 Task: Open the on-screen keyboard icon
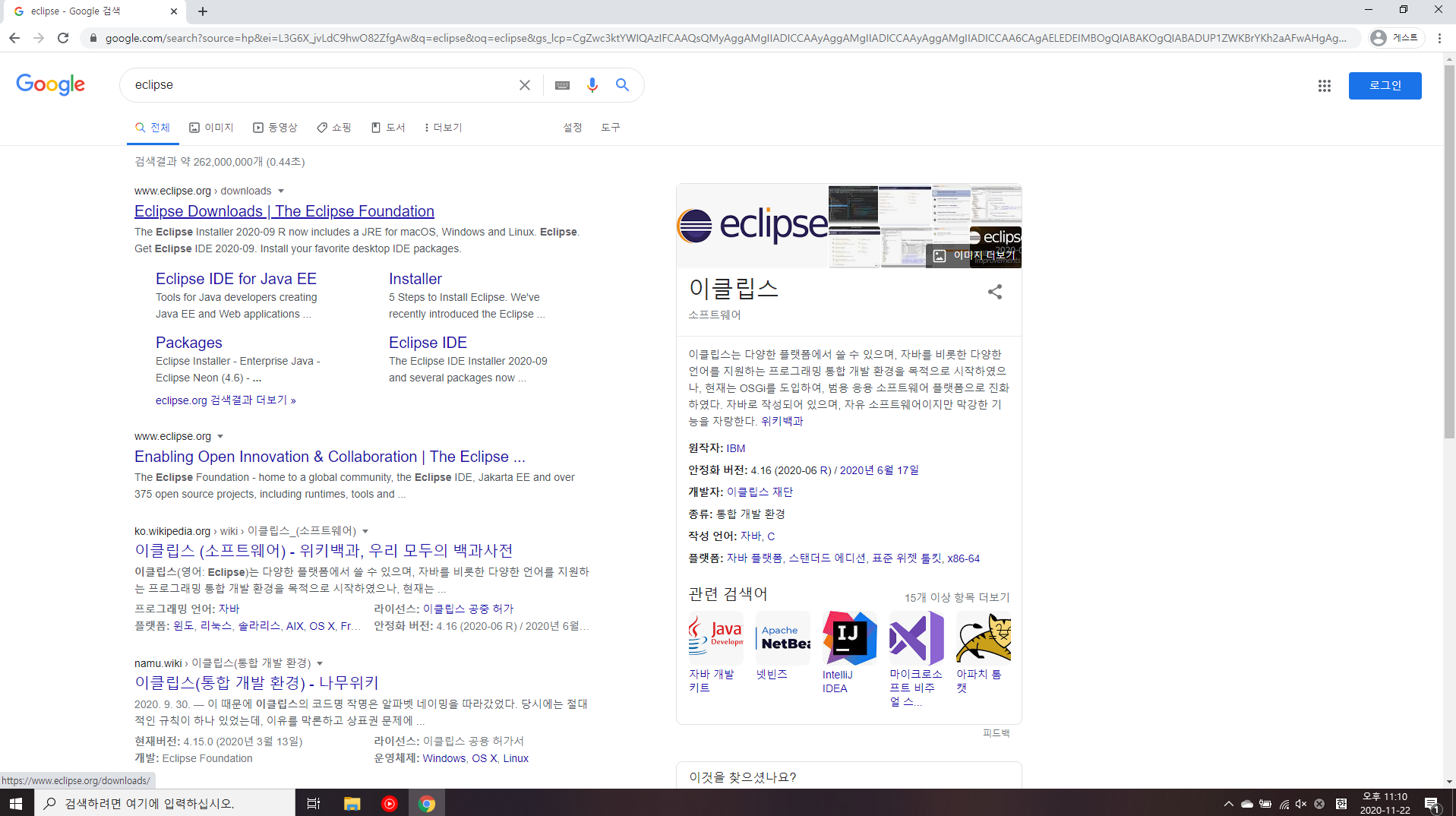(562, 85)
